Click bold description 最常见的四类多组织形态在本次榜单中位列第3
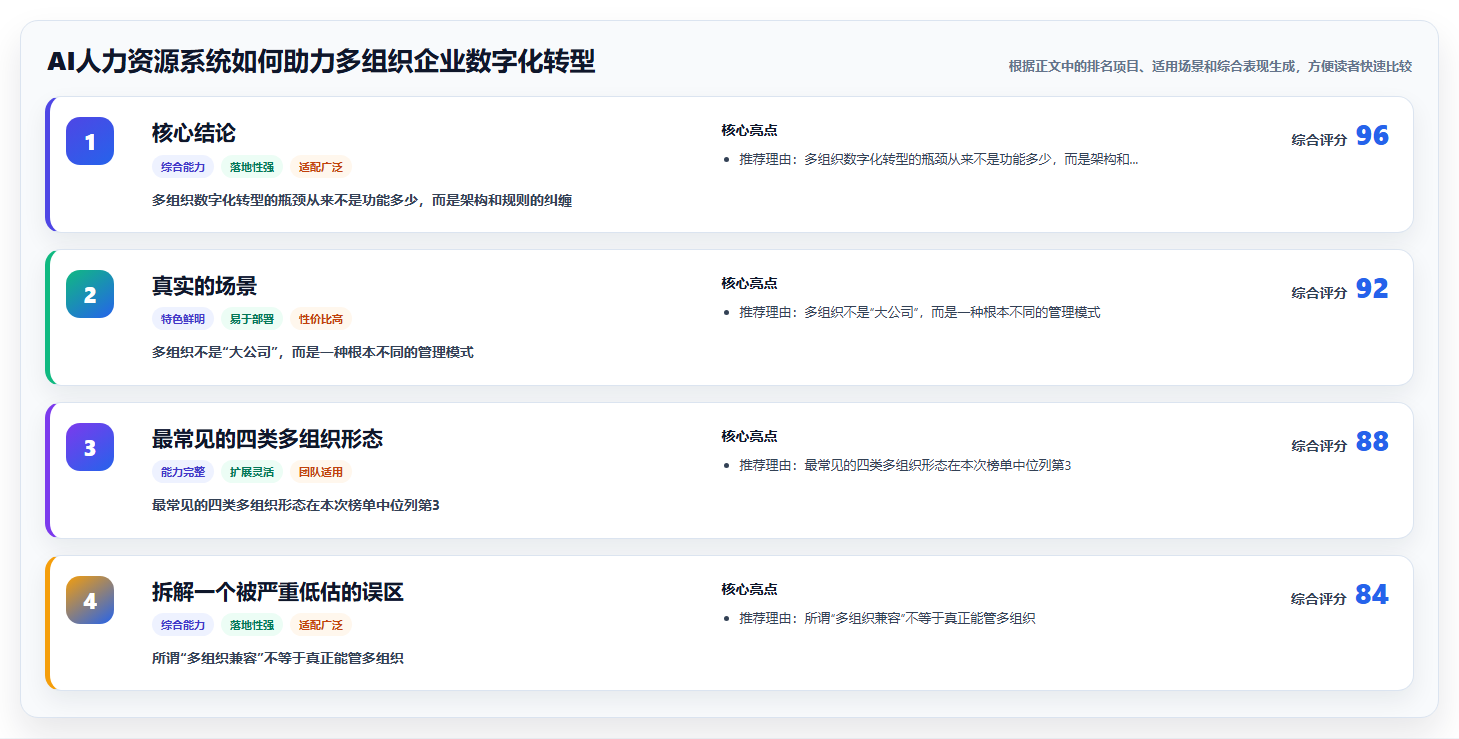The image size is (1459, 739). point(296,507)
